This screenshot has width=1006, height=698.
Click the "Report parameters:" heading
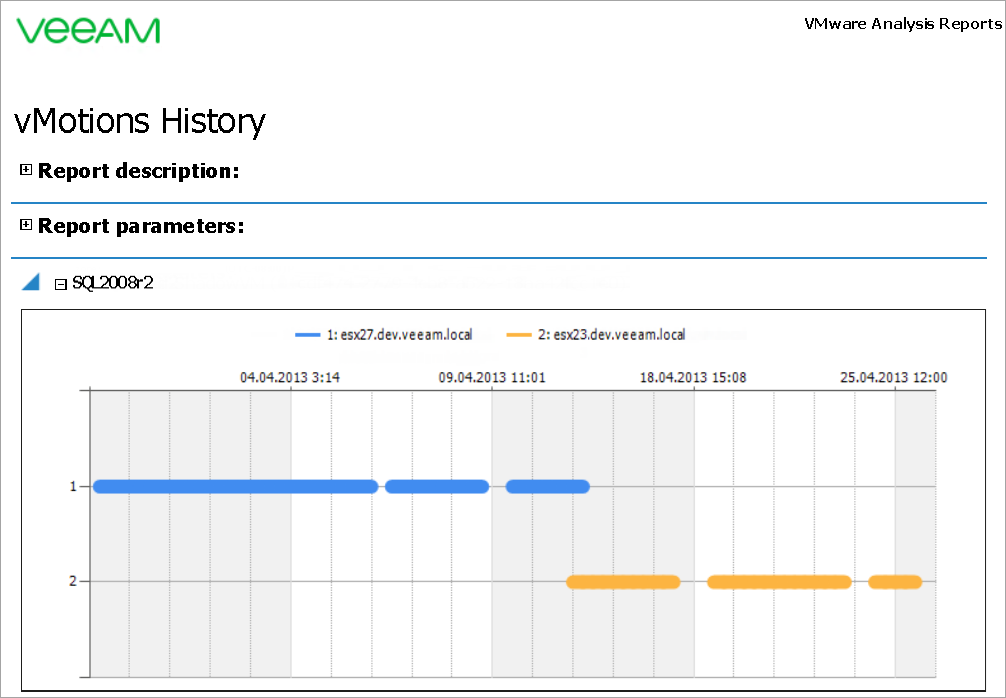pyautogui.click(x=141, y=226)
